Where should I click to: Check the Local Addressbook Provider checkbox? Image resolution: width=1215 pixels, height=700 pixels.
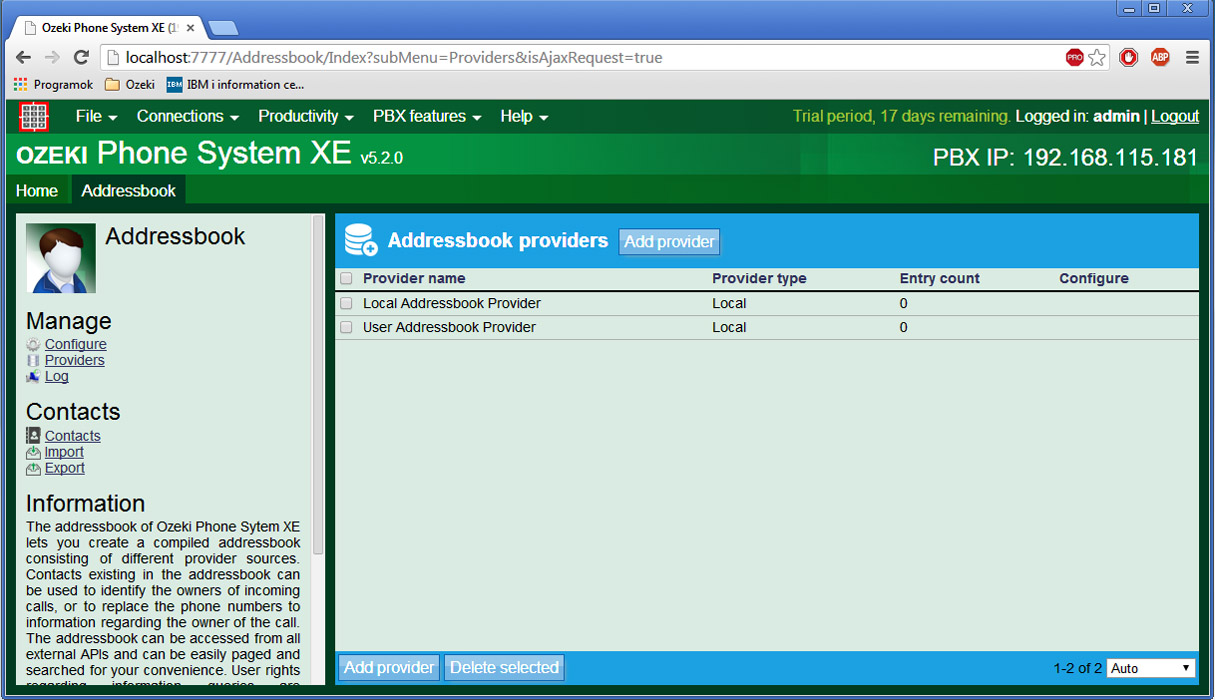tap(346, 303)
